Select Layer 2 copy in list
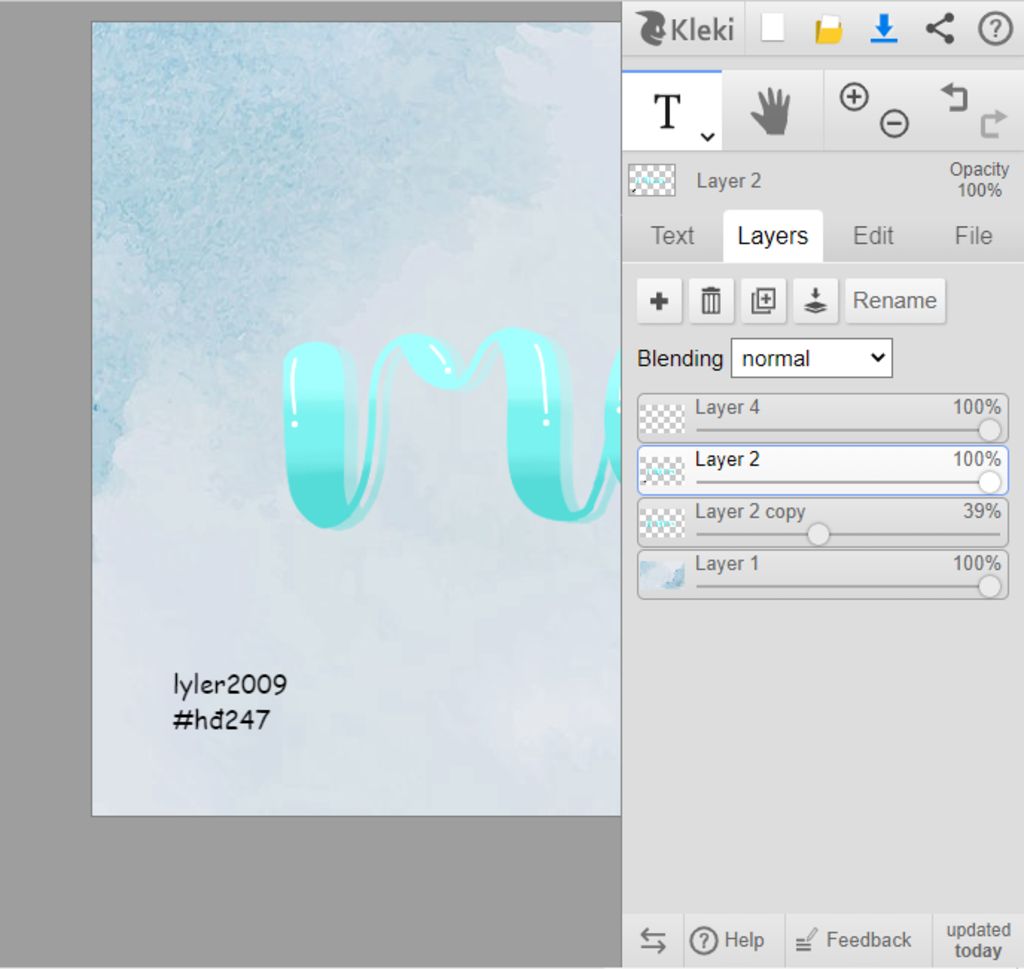The height and width of the screenshot is (969, 1024). 823,522
